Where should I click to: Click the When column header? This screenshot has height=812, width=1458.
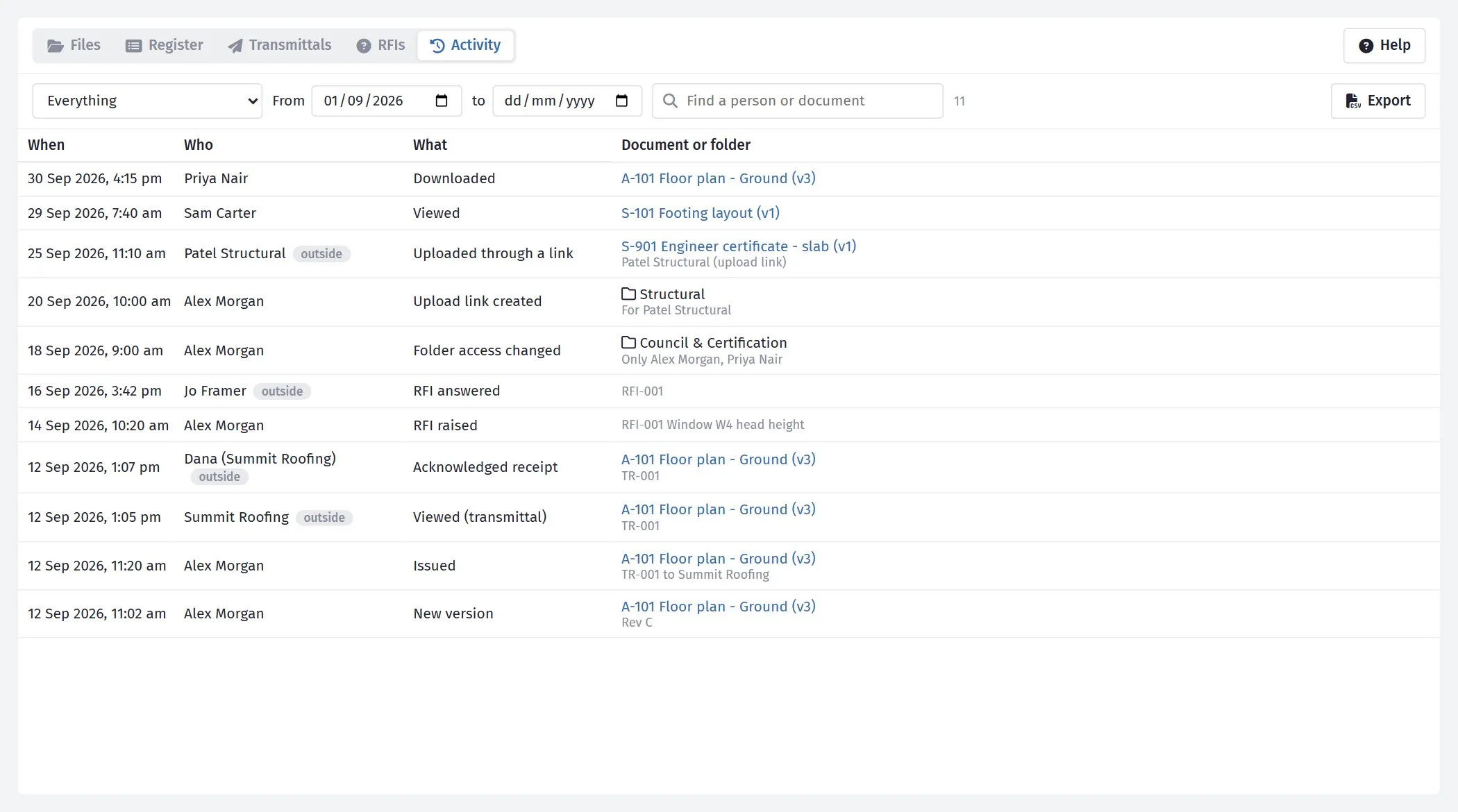pos(46,145)
